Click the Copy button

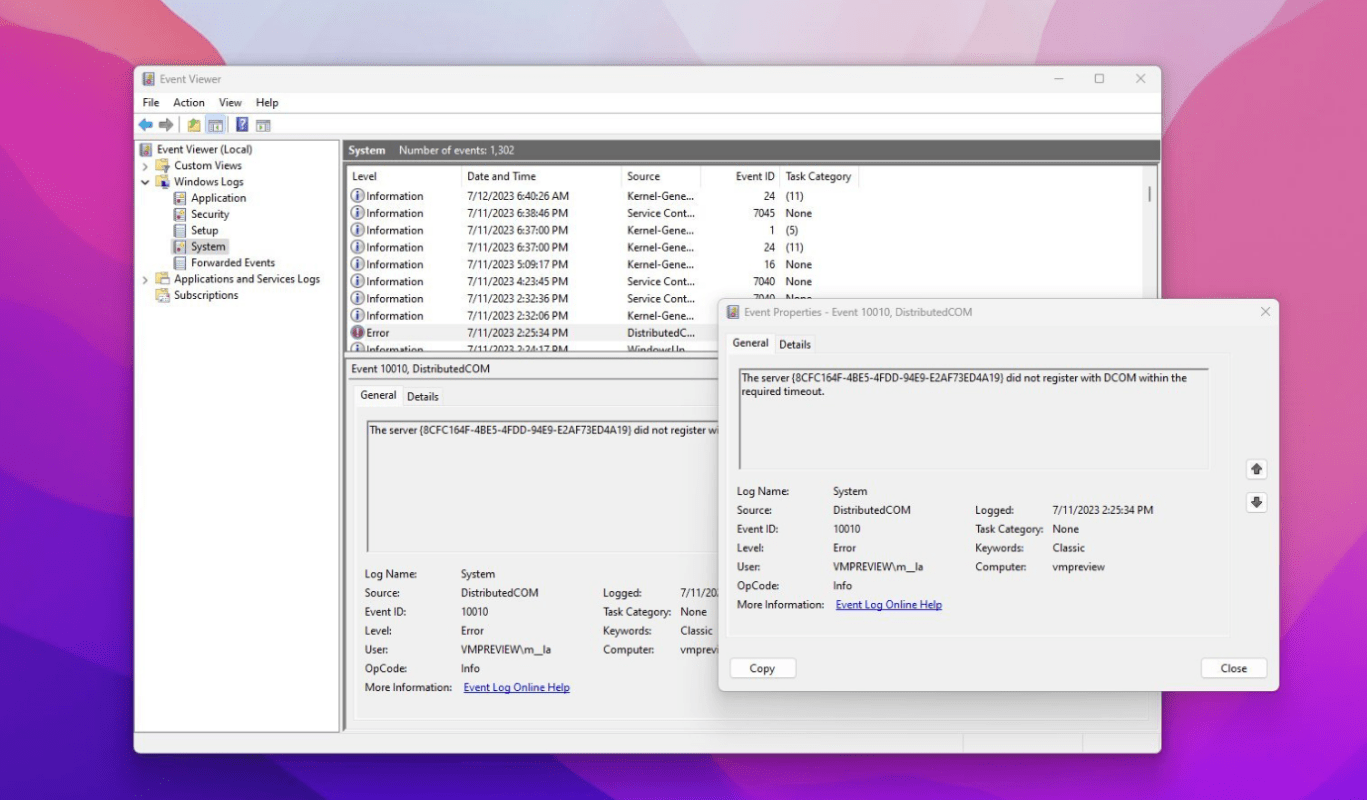coord(762,668)
